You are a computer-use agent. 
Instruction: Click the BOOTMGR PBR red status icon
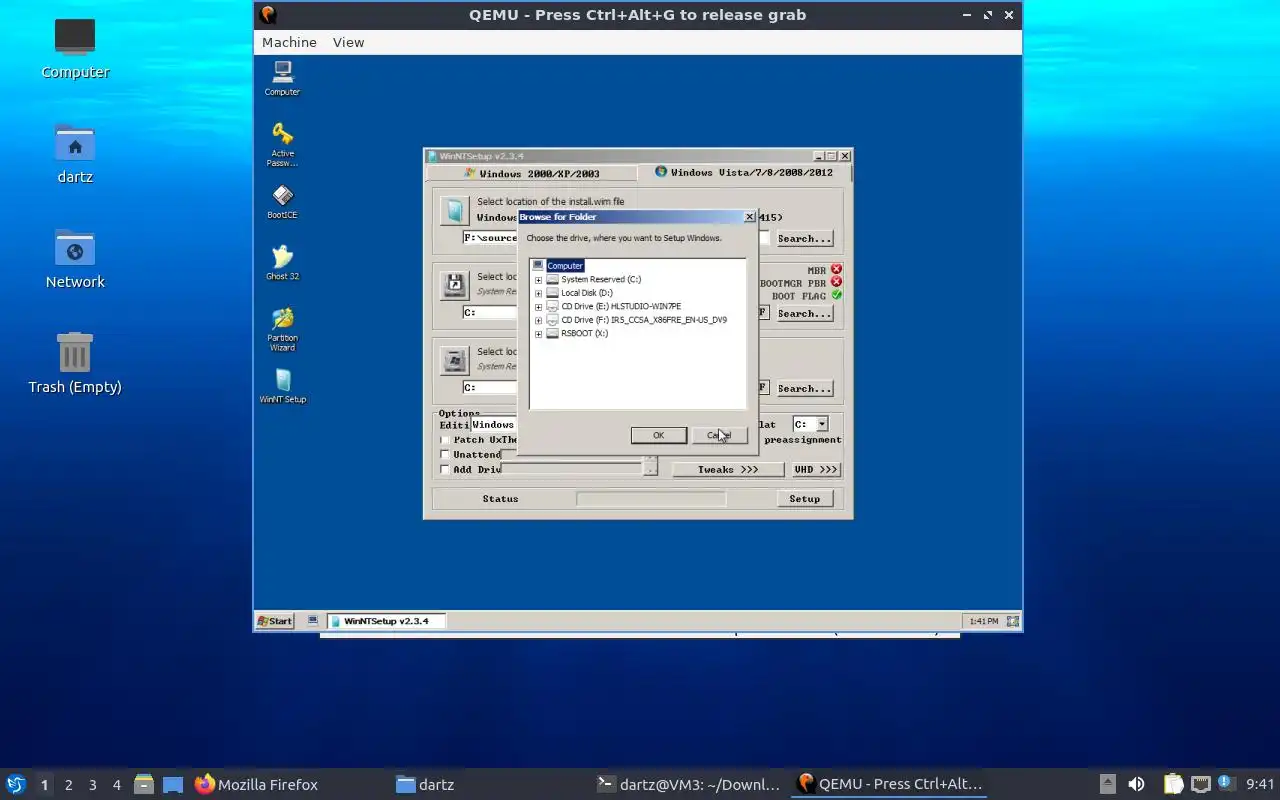pyautogui.click(x=836, y=282)
